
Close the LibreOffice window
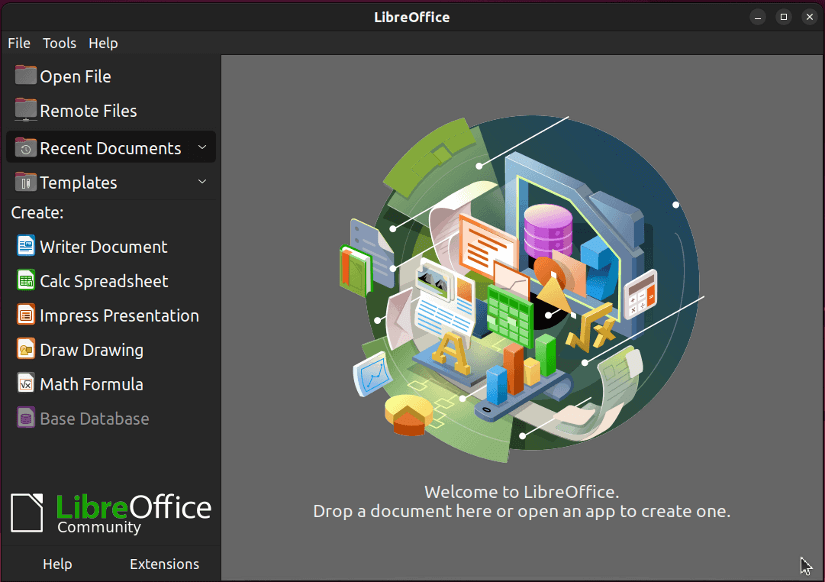pyautogui.click(x=809, y=17)
